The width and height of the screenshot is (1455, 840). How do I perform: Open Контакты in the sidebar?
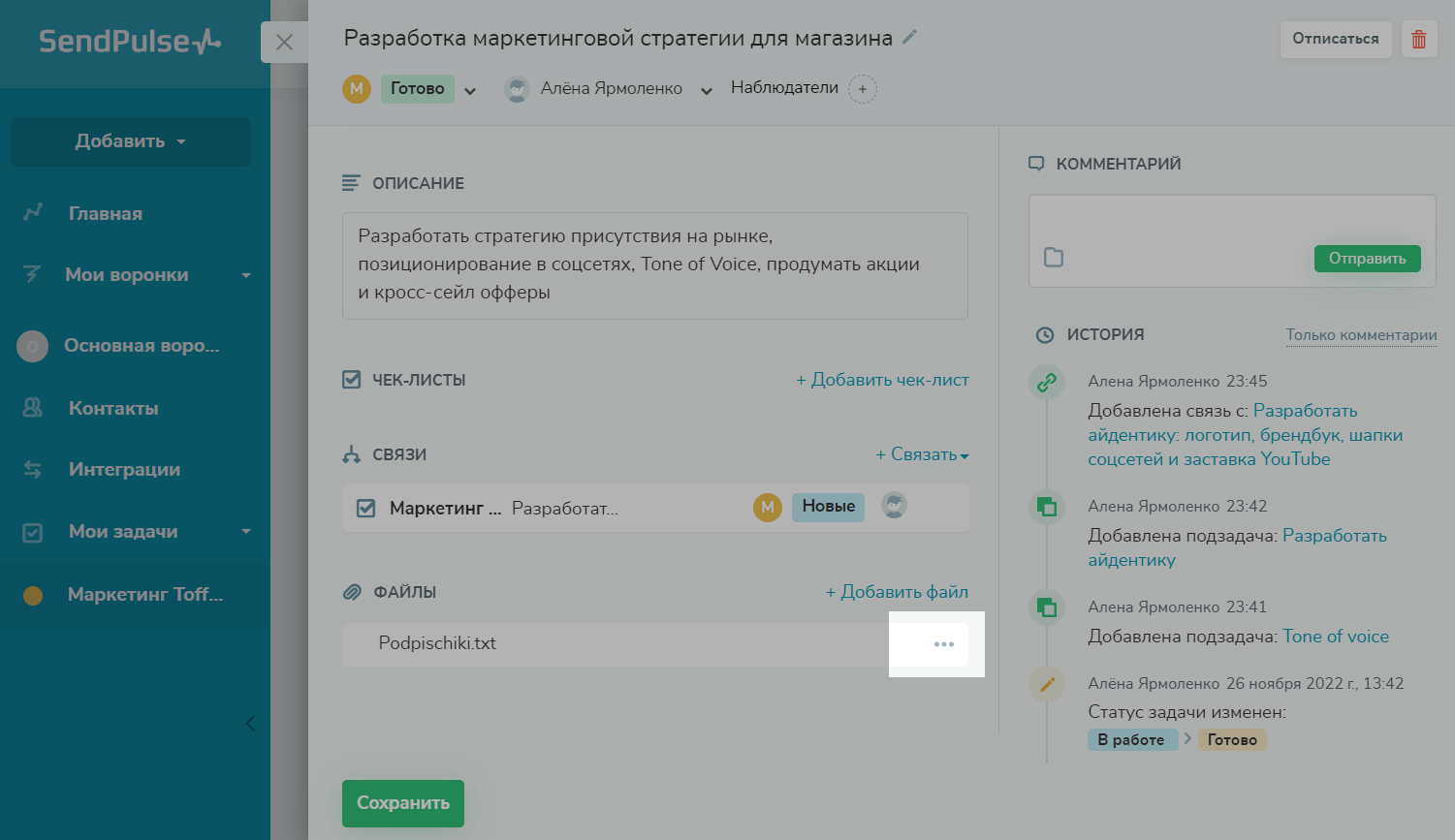pyautogui.click(x=112, y=408)
